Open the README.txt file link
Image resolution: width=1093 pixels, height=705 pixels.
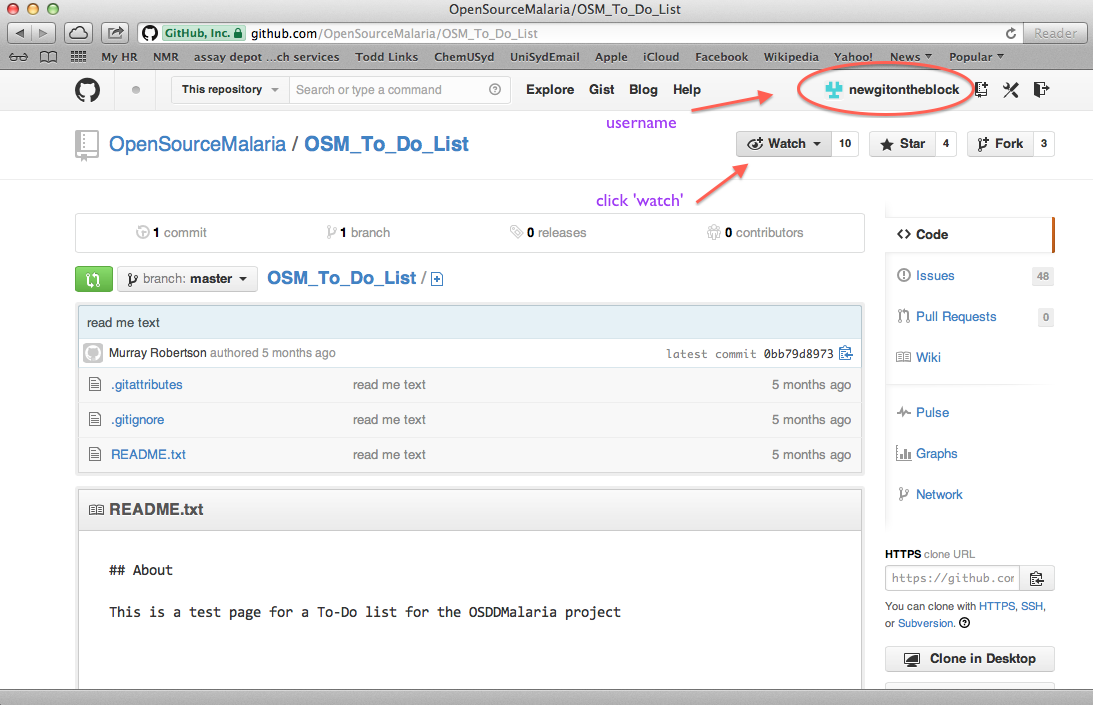(148, 455)
